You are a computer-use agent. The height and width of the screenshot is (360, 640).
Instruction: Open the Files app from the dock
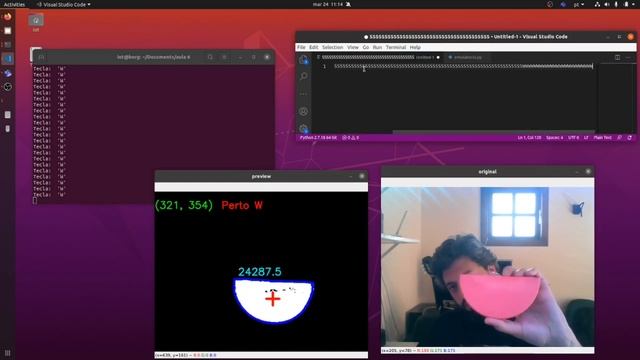tap(7, 31)
